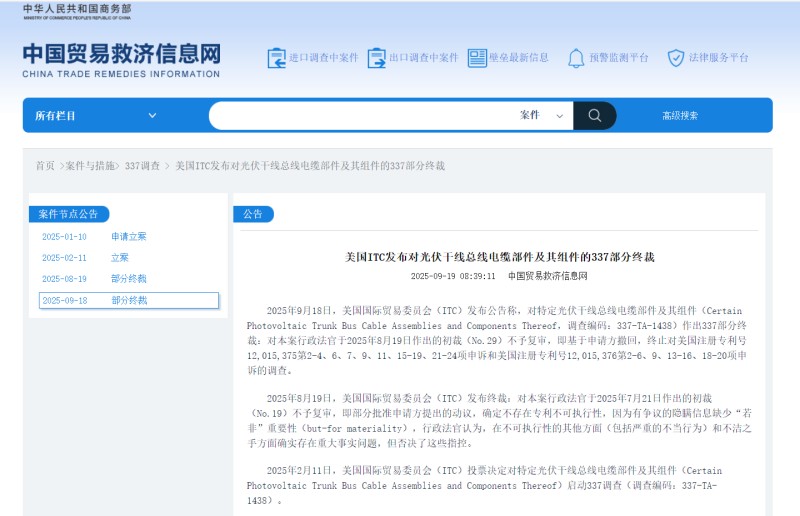Select the 公告 tab
This screenshot has width=800, height=516.
tap(253, 214)
